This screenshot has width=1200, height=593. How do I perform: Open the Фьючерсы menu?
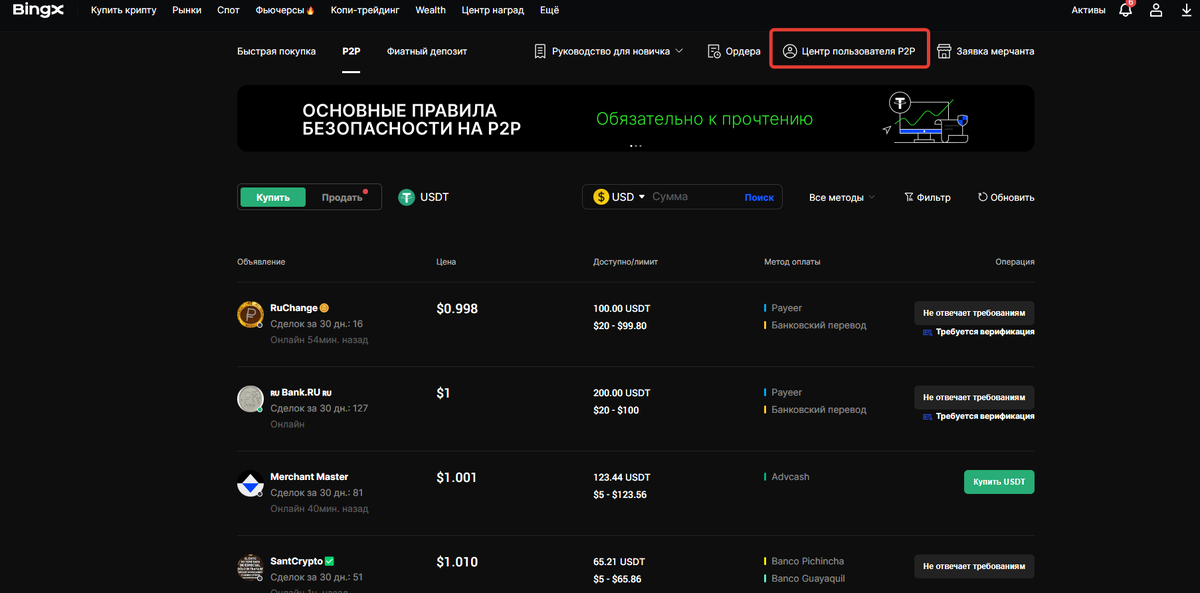[285, 10]
